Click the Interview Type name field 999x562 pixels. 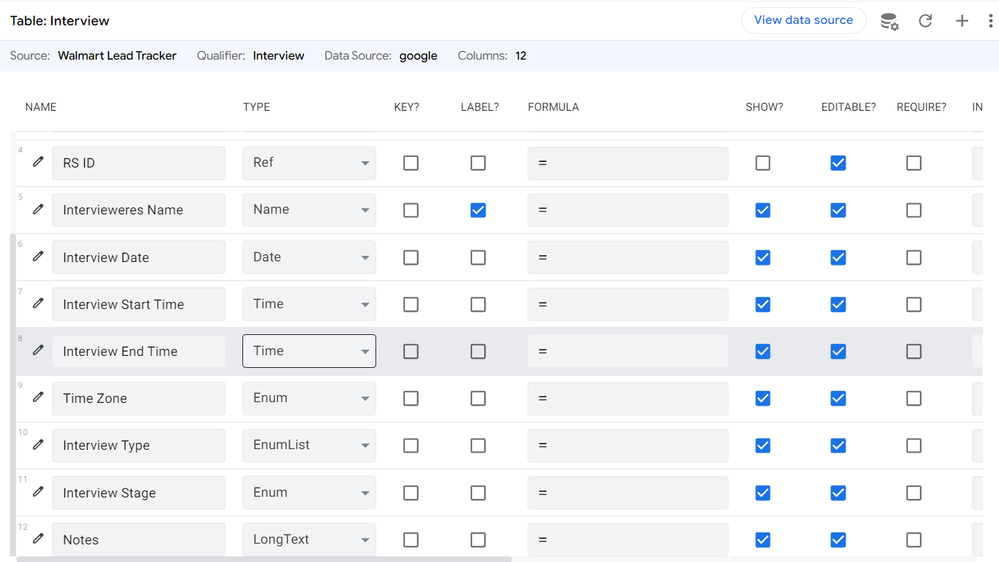[x=139, y=445]
